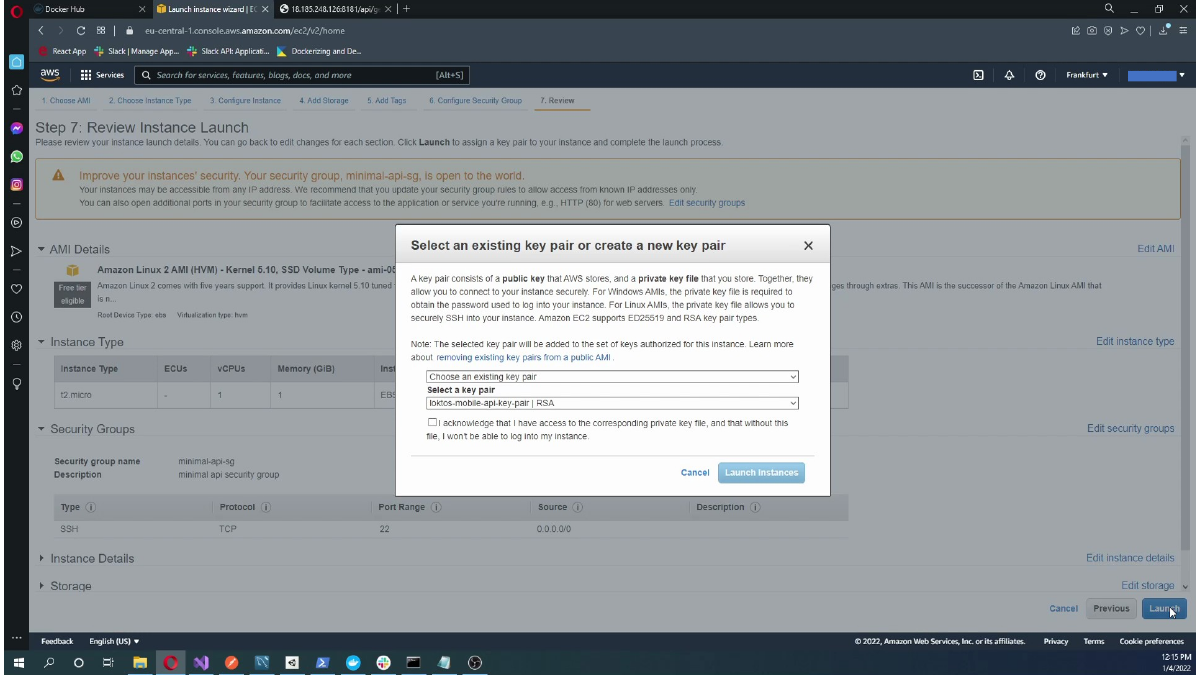Go to step 5. Add Tags

coord(387,101)
